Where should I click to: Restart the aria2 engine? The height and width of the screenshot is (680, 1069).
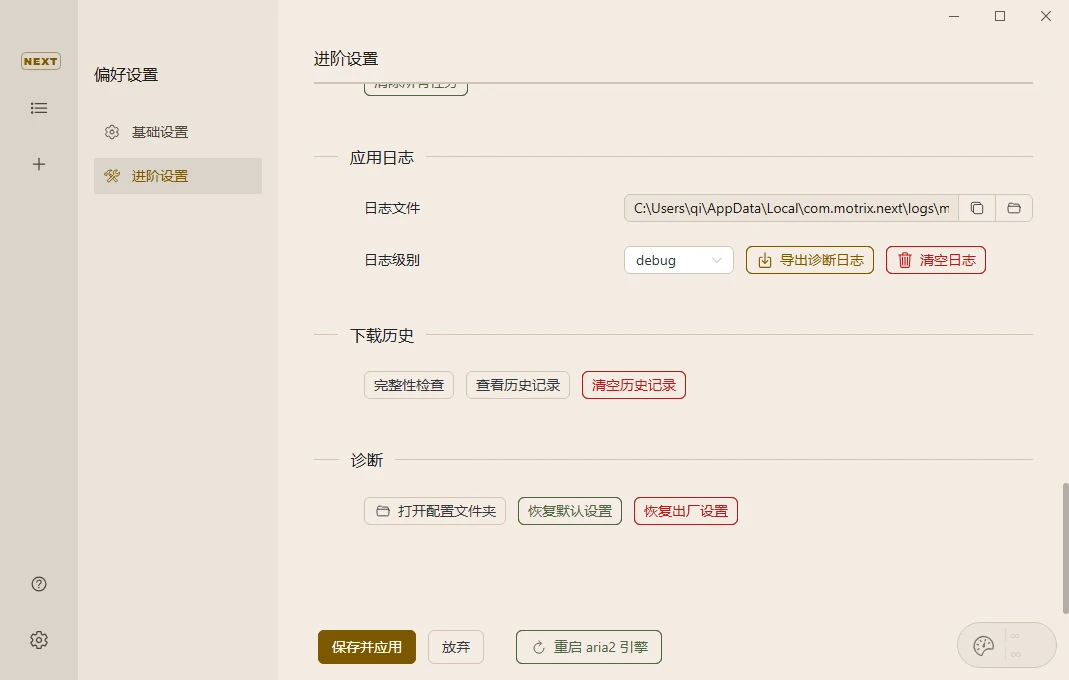point(588,647)
